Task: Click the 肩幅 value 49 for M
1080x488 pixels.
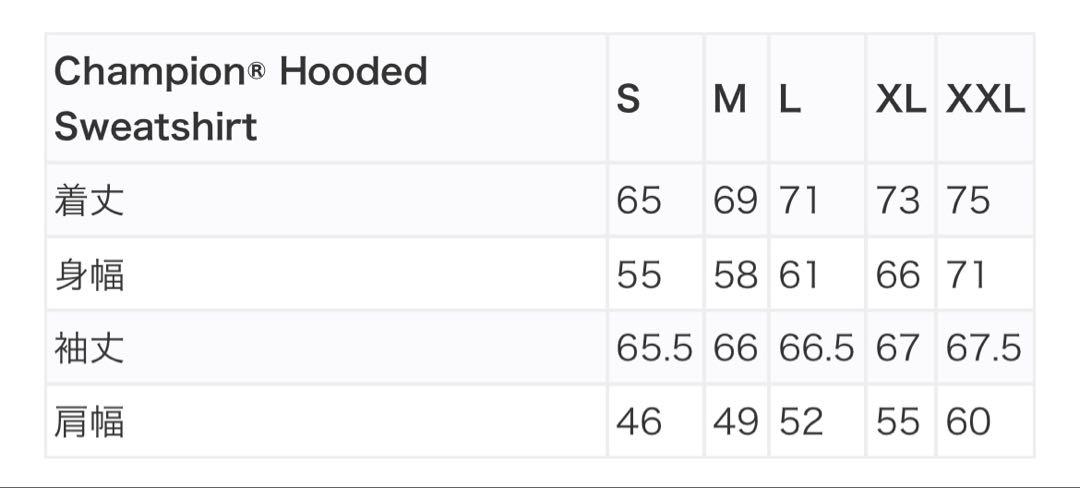Action: point(736,421)
